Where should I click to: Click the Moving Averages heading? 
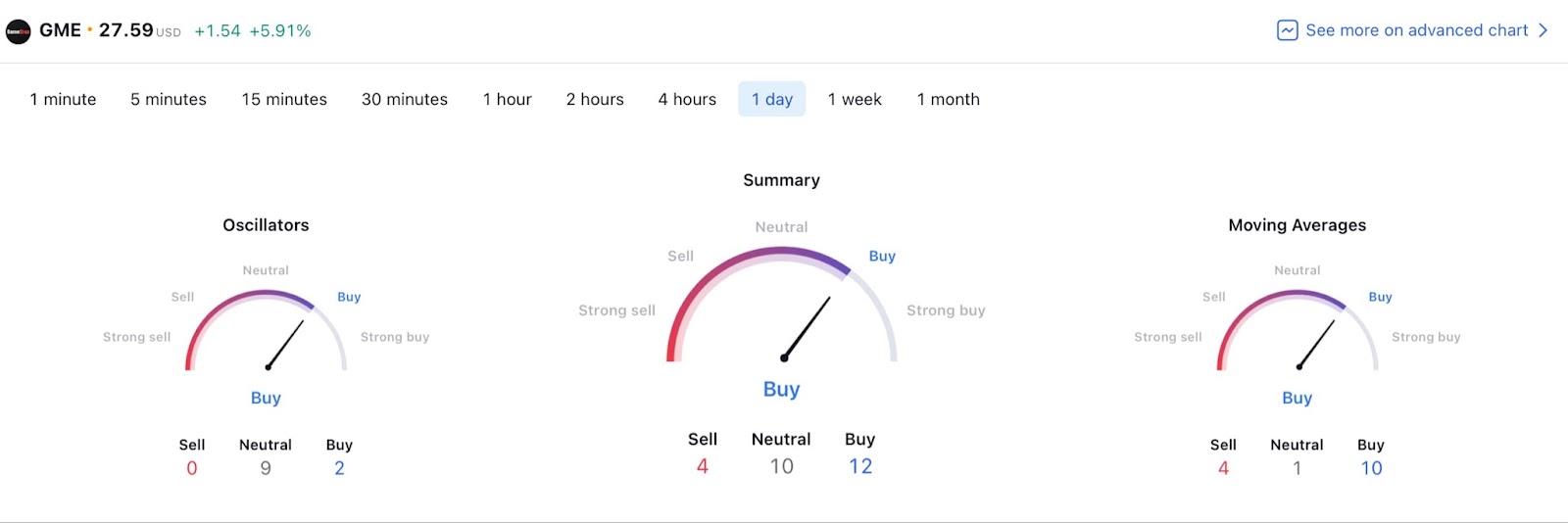tap(1297, 225)
